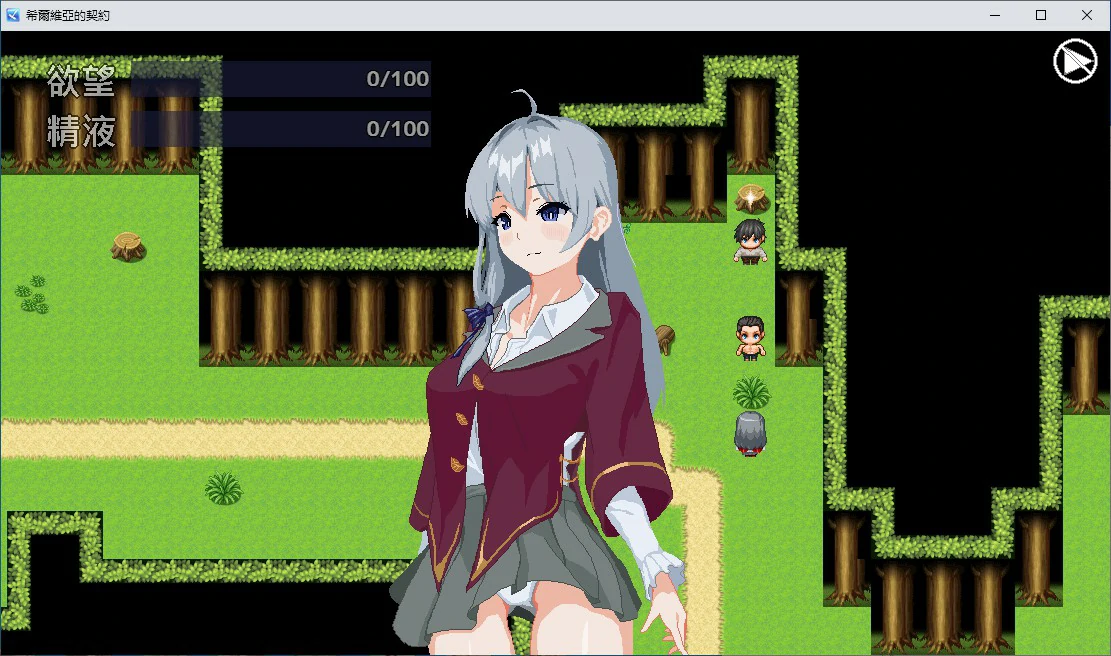This screenshot has width=1111, height=656.
Task: Select the villager in the gray shirt
Action: (749, 240)
